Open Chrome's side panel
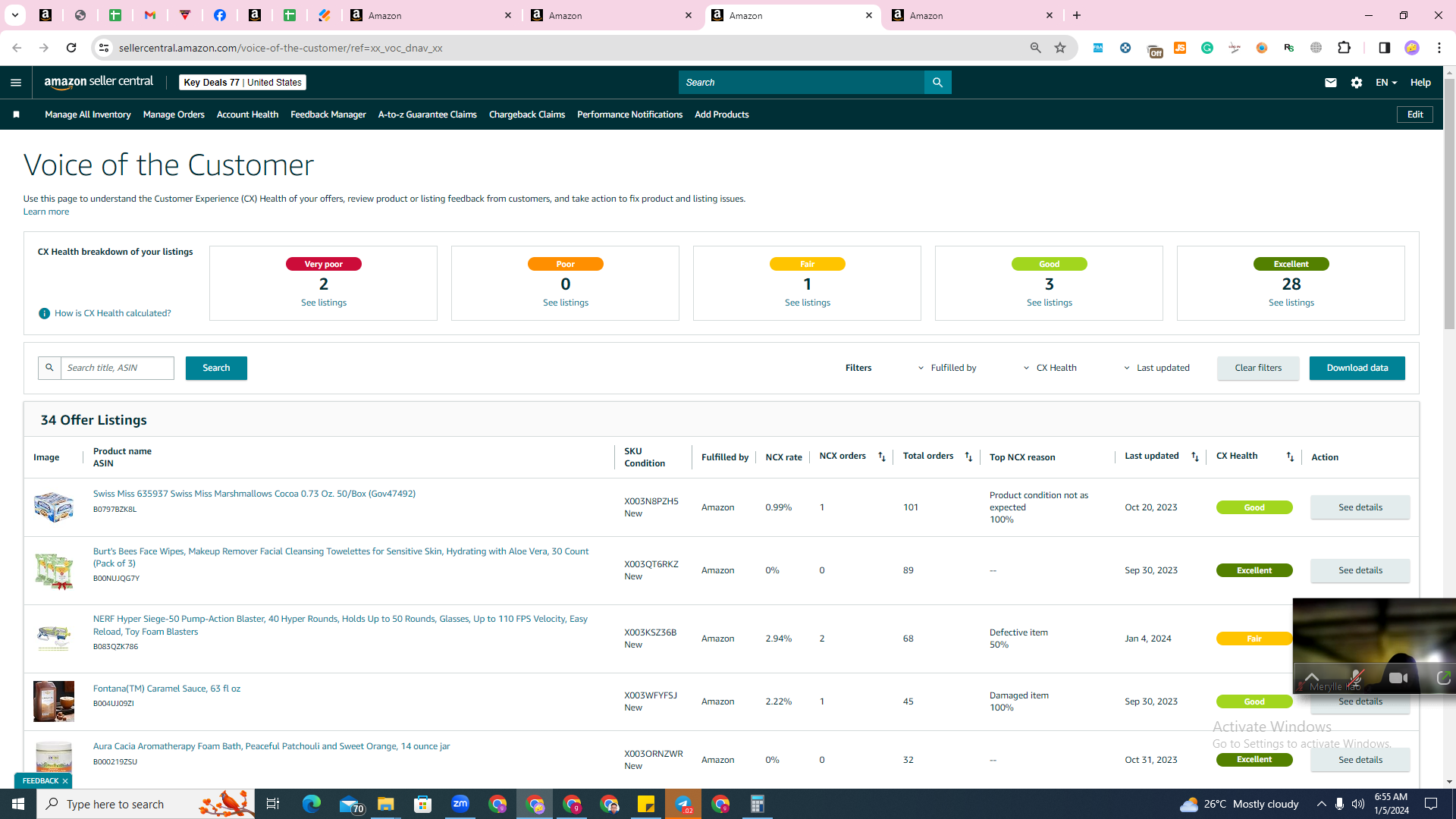This screenshot has height=819, width=1456. pos(1385,48)
